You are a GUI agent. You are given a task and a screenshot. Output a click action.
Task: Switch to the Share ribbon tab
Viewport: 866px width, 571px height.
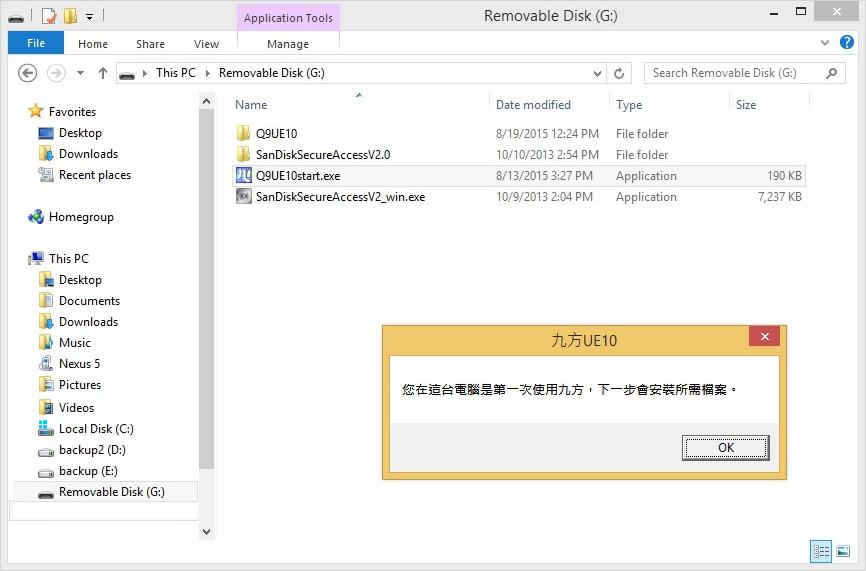pos(150,44)
